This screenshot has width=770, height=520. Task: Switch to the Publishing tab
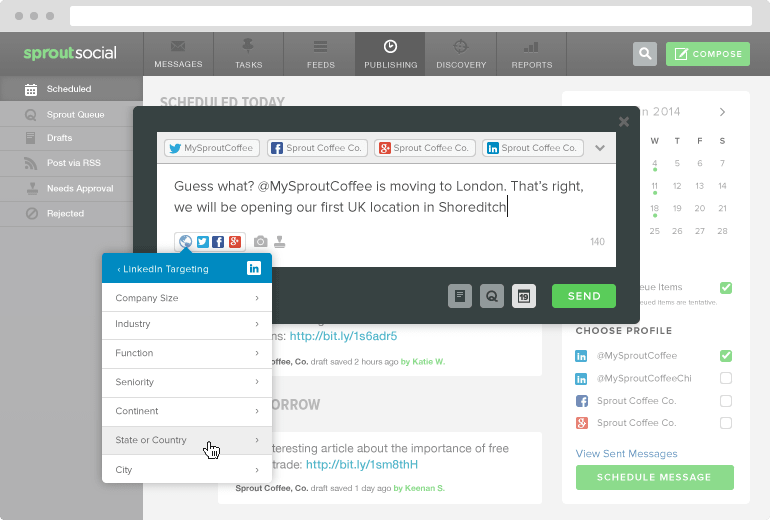tap(390, 54)
